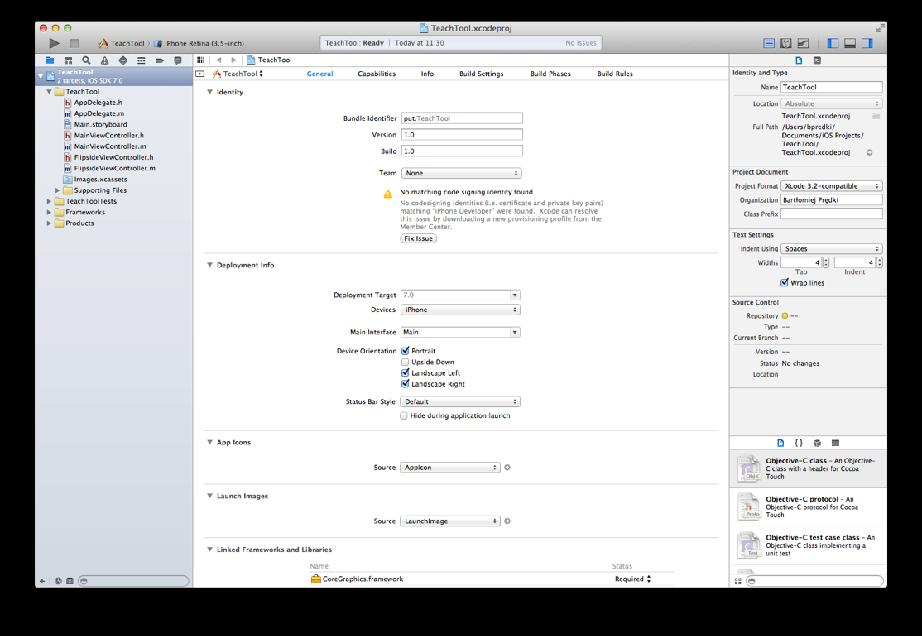Click the Bundle Identifier field
The image size is (922, 636).
[462, 118]
